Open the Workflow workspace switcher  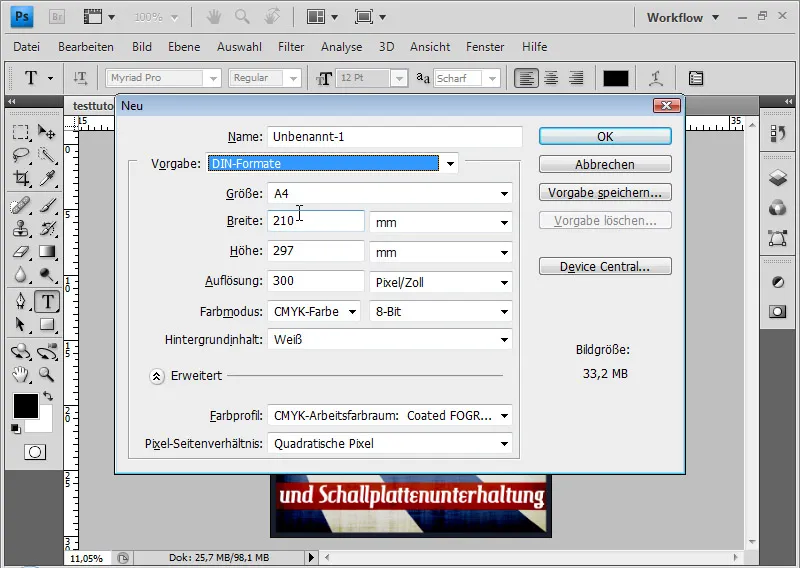click(x=683, y=17)
